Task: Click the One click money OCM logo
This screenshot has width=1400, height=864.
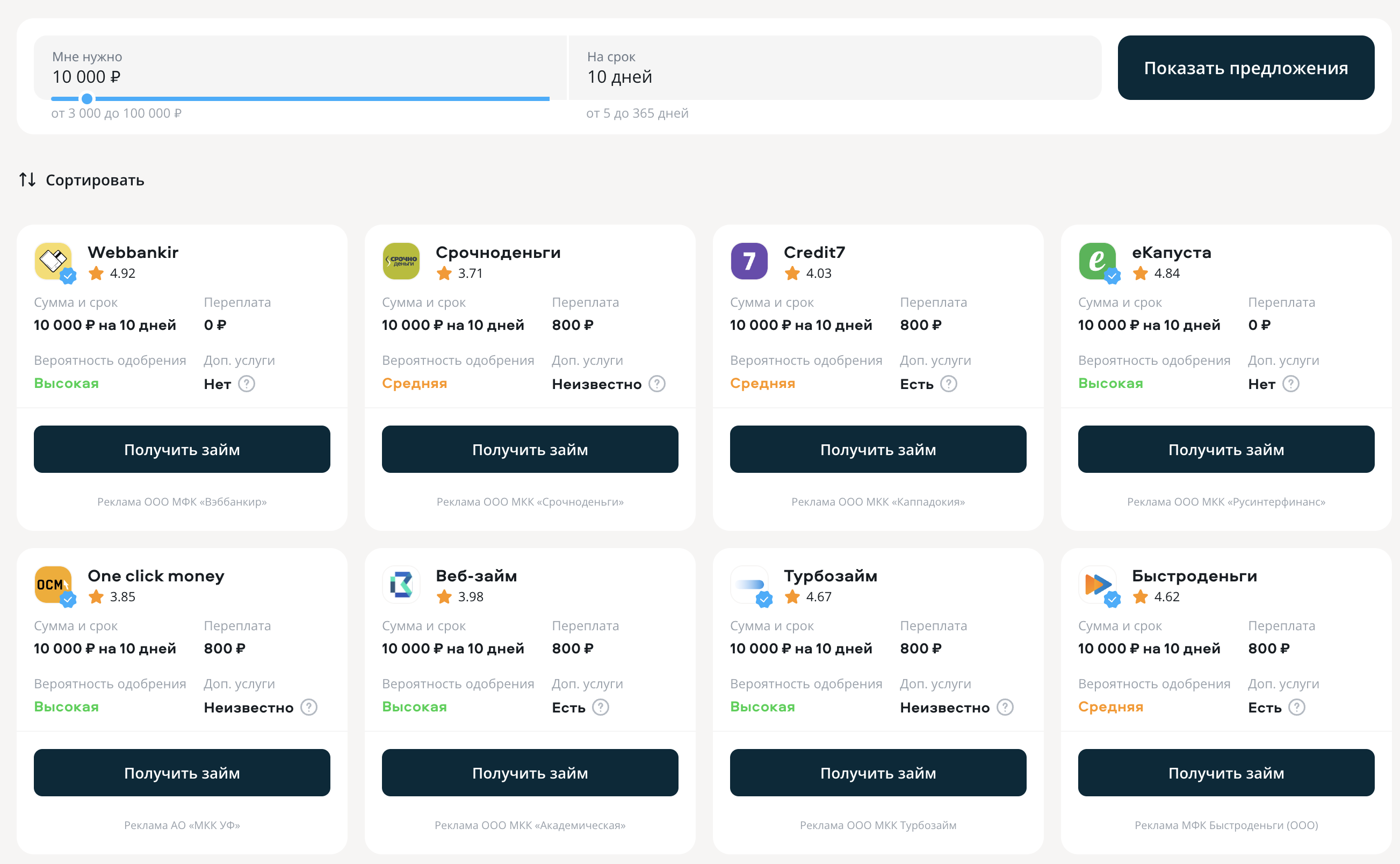Action: [x=53, y=585]
